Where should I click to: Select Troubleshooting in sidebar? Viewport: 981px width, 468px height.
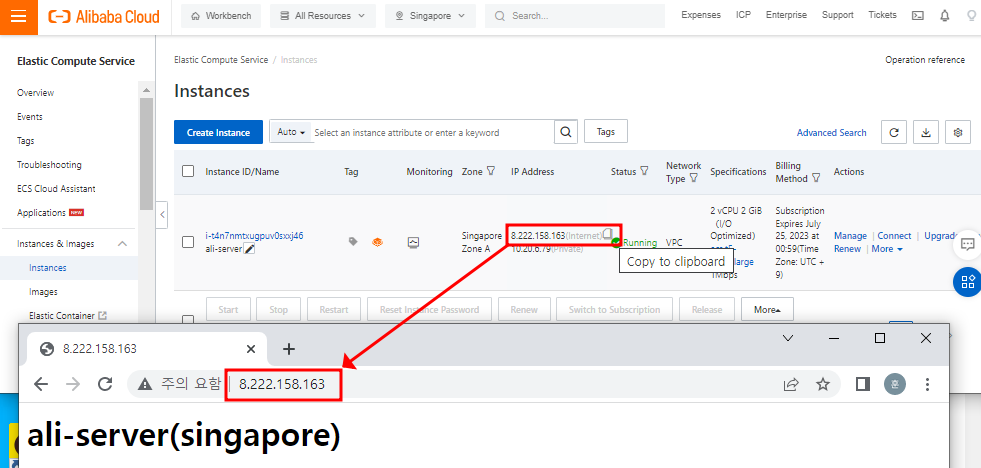(49, 165)
